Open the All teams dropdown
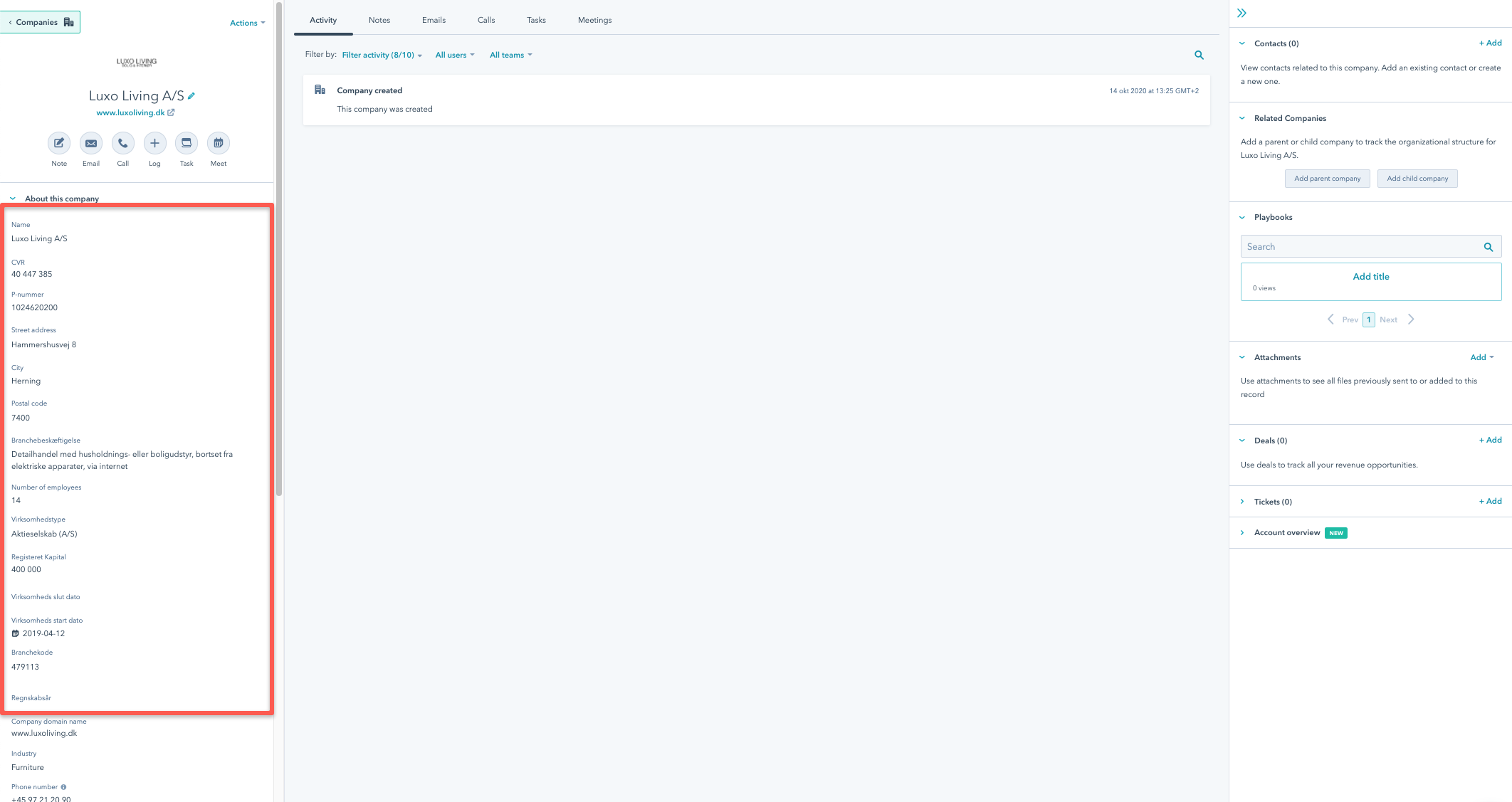This screenshot has width=1512, height=802. point(511,55)
